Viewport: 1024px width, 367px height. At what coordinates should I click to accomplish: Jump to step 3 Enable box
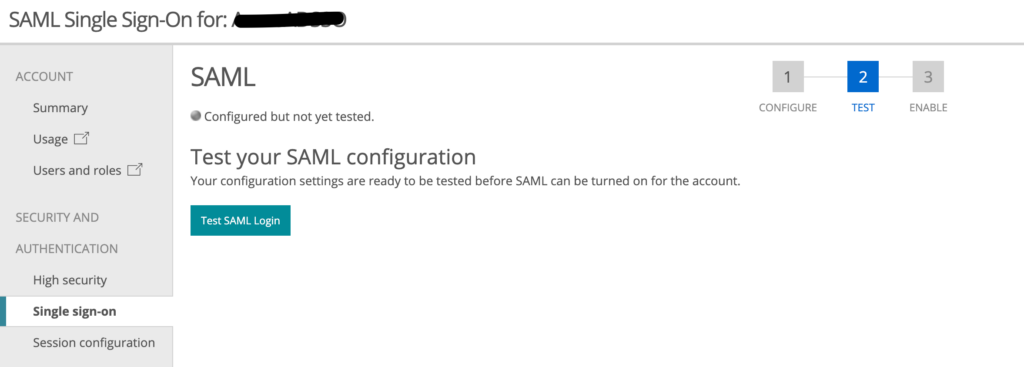[928, 77]
